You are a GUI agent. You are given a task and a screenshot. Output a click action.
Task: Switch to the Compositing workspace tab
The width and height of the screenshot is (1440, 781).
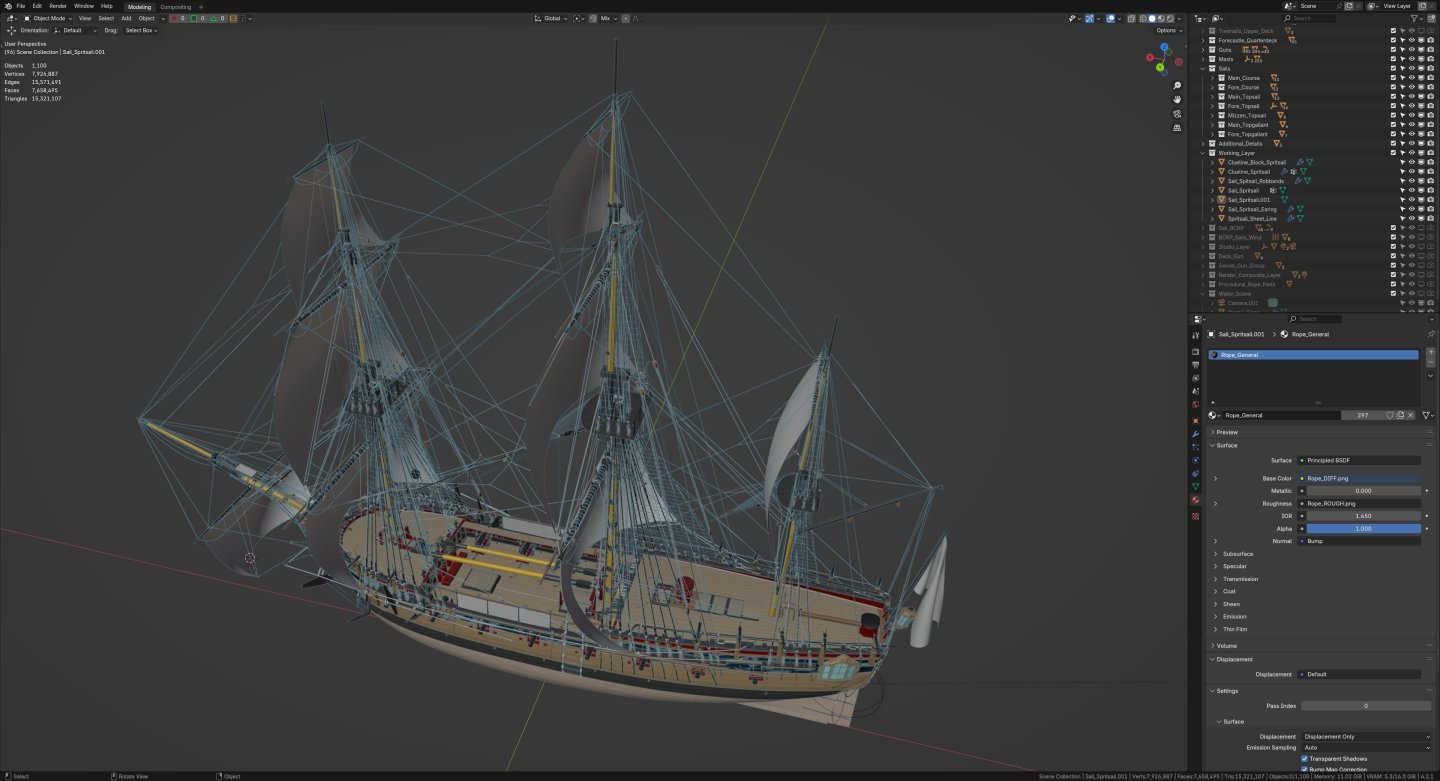click(x=175, y=6)
